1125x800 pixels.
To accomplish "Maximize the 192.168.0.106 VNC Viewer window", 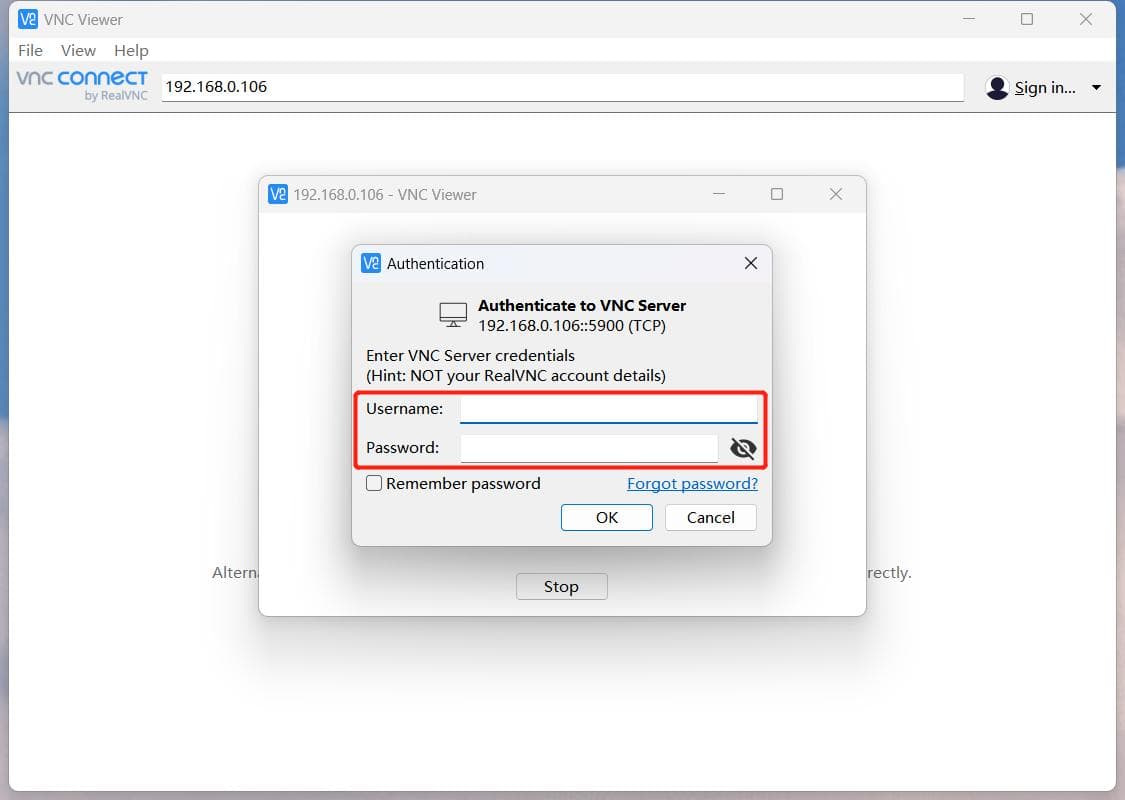I will 776,194.
